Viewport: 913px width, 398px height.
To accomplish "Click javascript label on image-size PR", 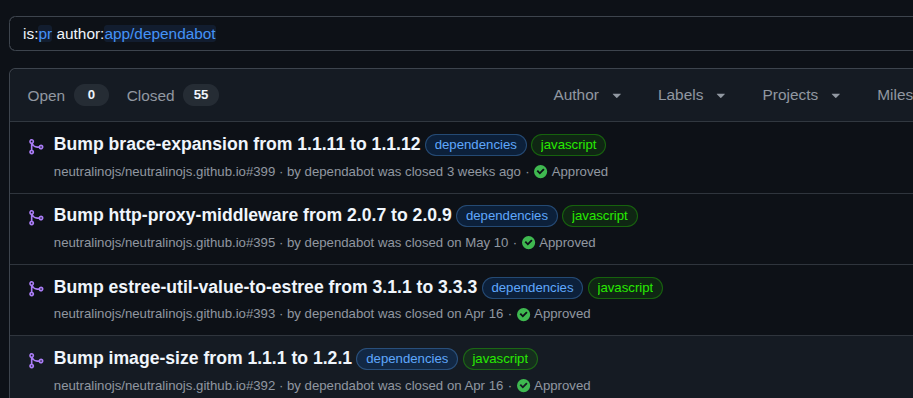I will (x=500, y=359).
